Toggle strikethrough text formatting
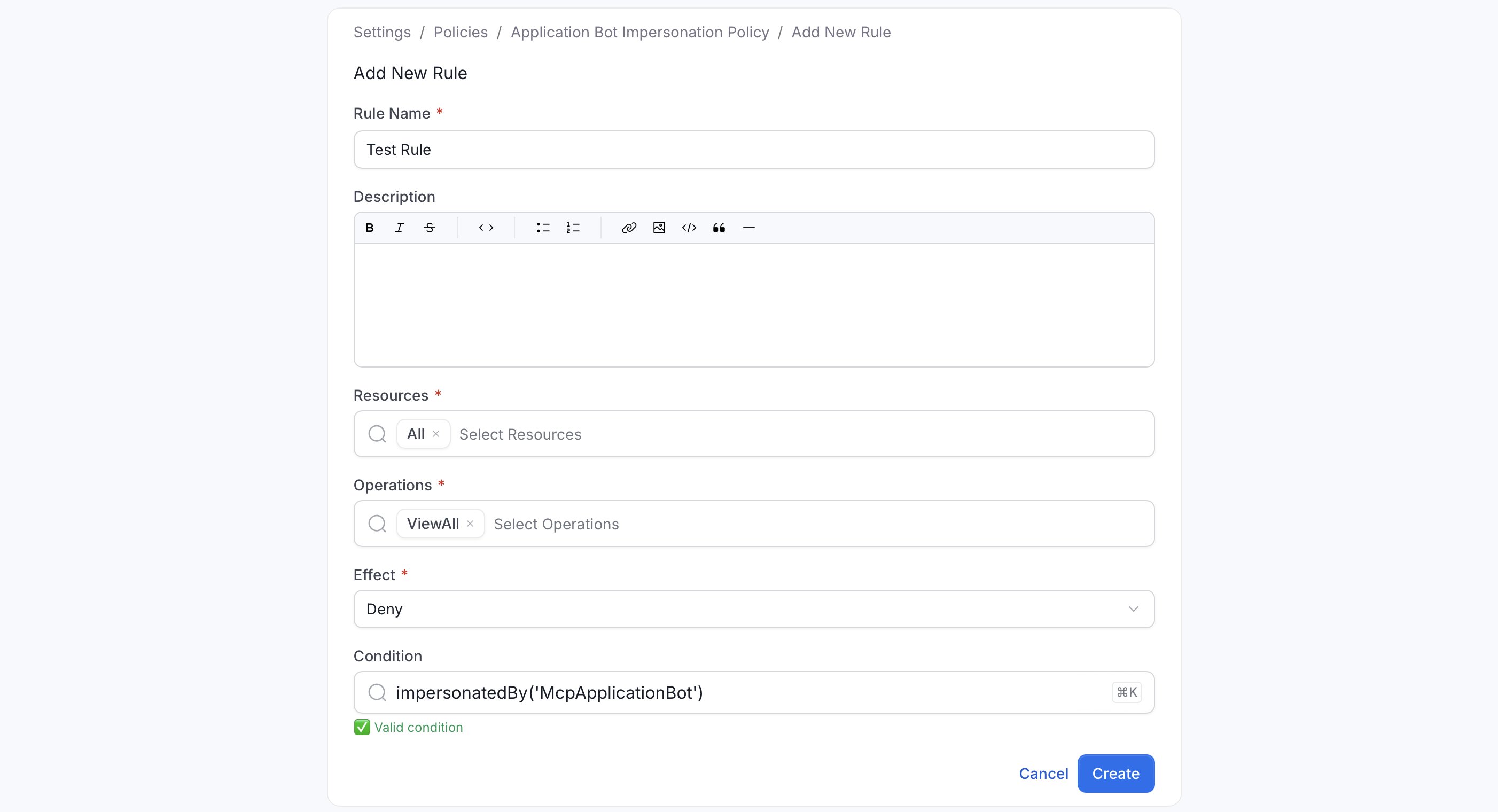The image size is (1498, 812). coord(430,228)
